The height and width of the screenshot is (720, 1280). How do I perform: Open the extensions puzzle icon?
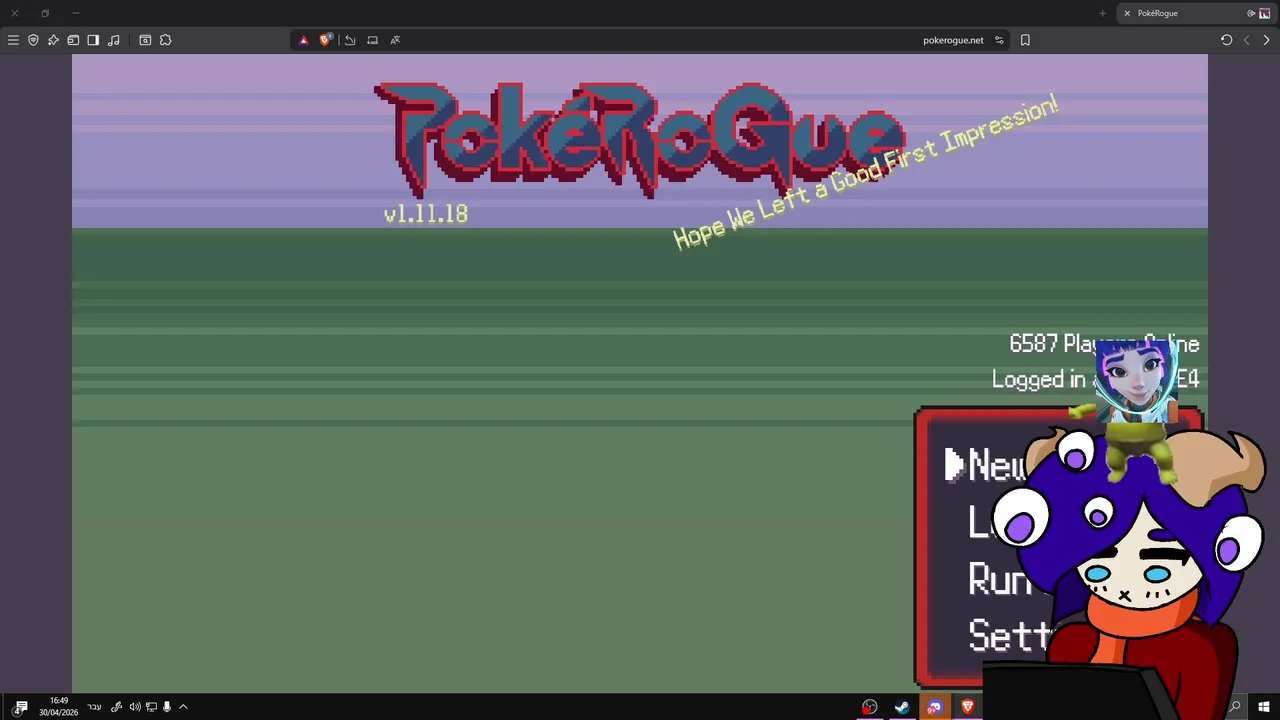[165, 40]
